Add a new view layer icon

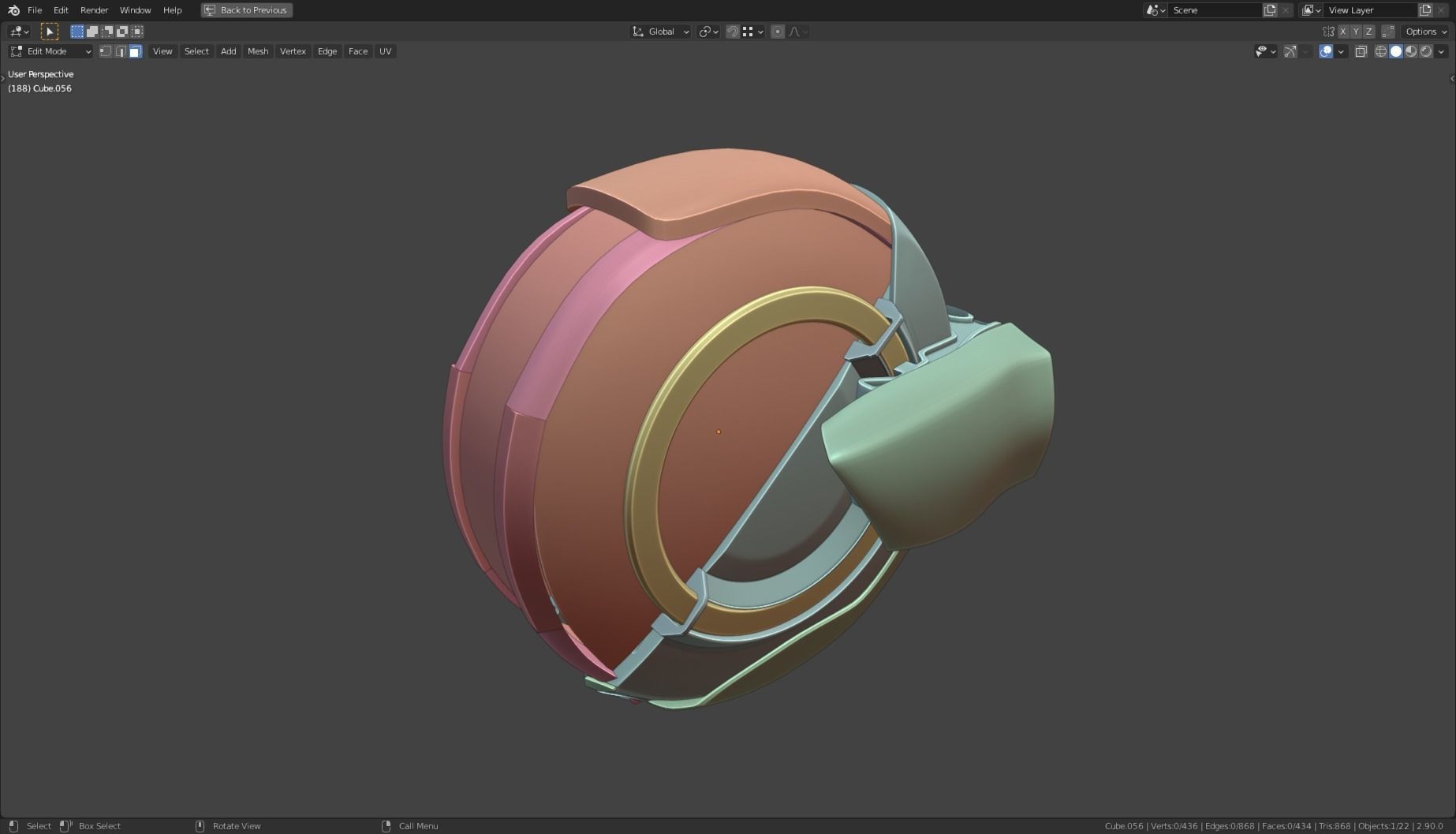pos(1425,10)
